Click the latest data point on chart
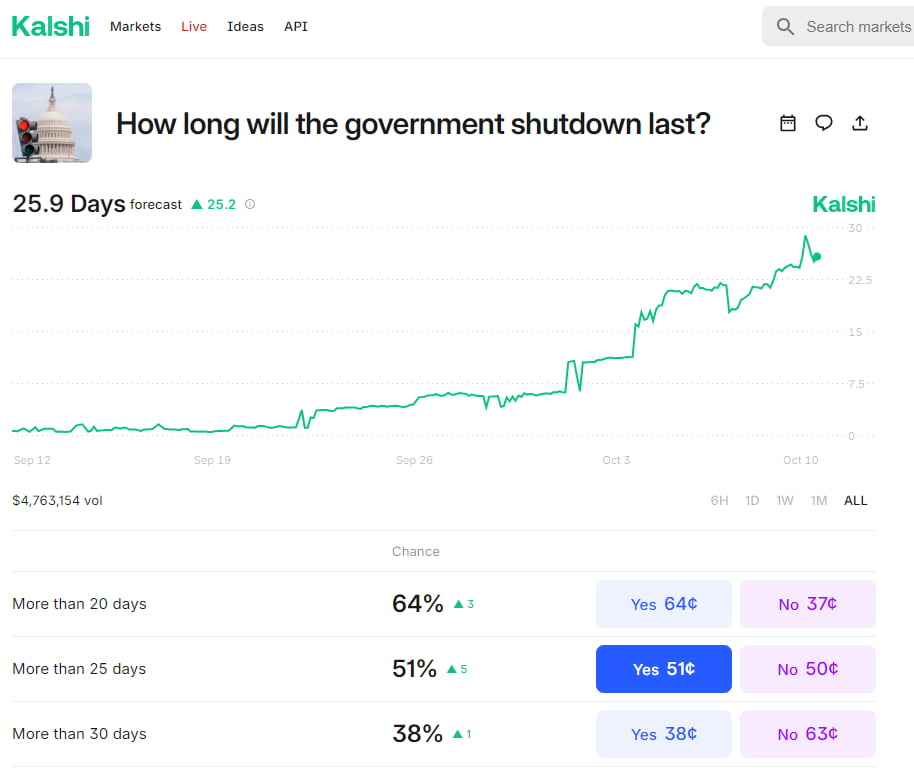Screen dimensions: 914x768 [x=817, y=257]
